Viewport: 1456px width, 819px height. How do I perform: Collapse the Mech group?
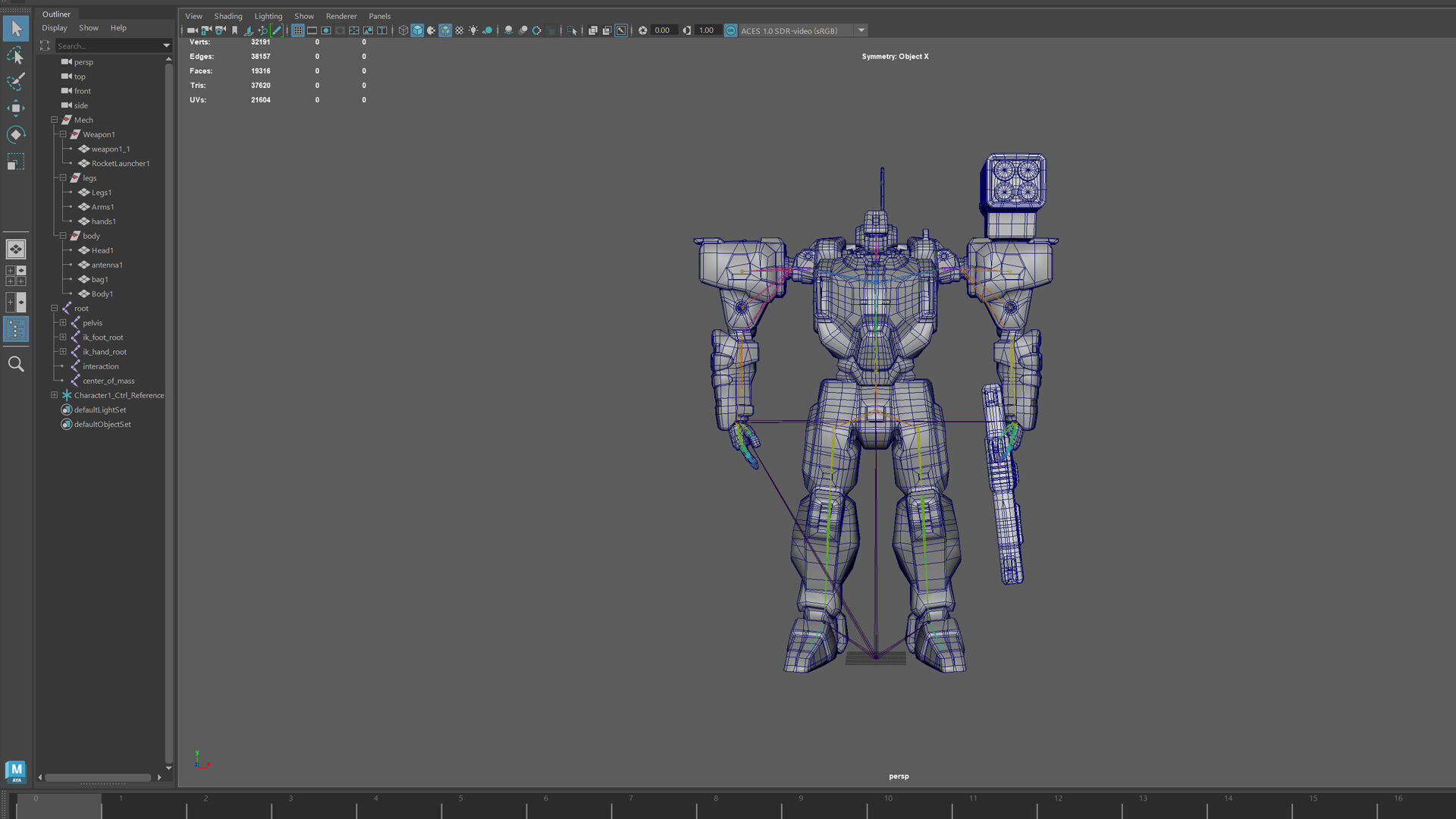point(55,120)
